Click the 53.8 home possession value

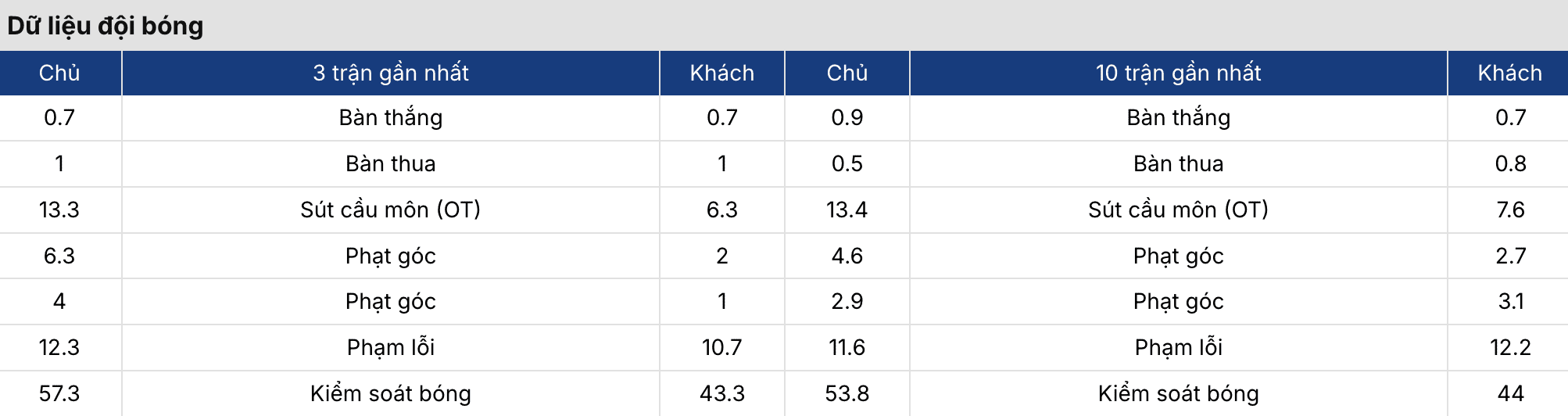tap(847, 393)
